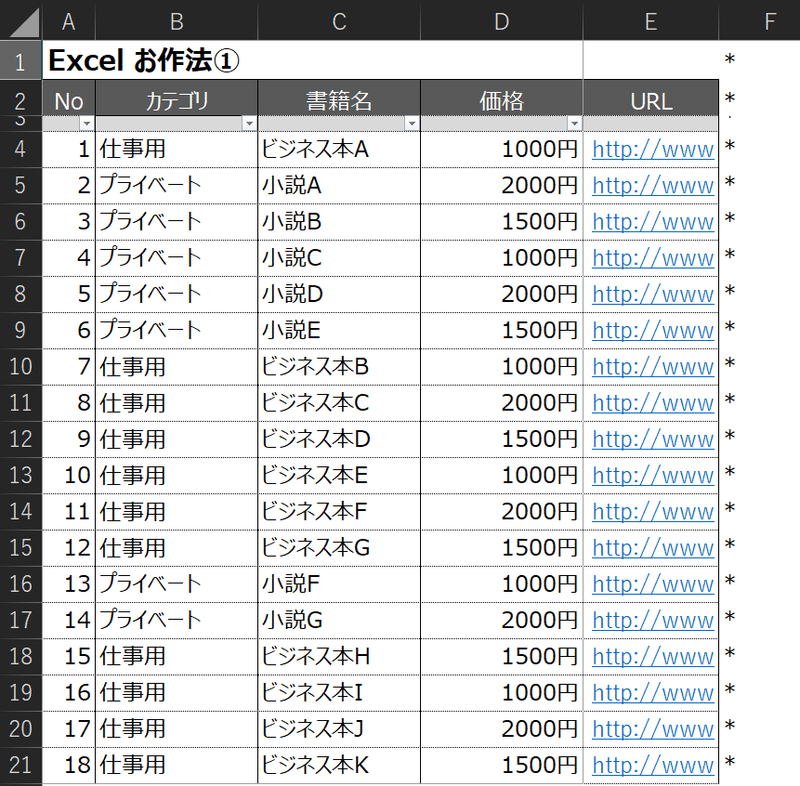
Task: Select row 21 header
Action: pos(20,765)
